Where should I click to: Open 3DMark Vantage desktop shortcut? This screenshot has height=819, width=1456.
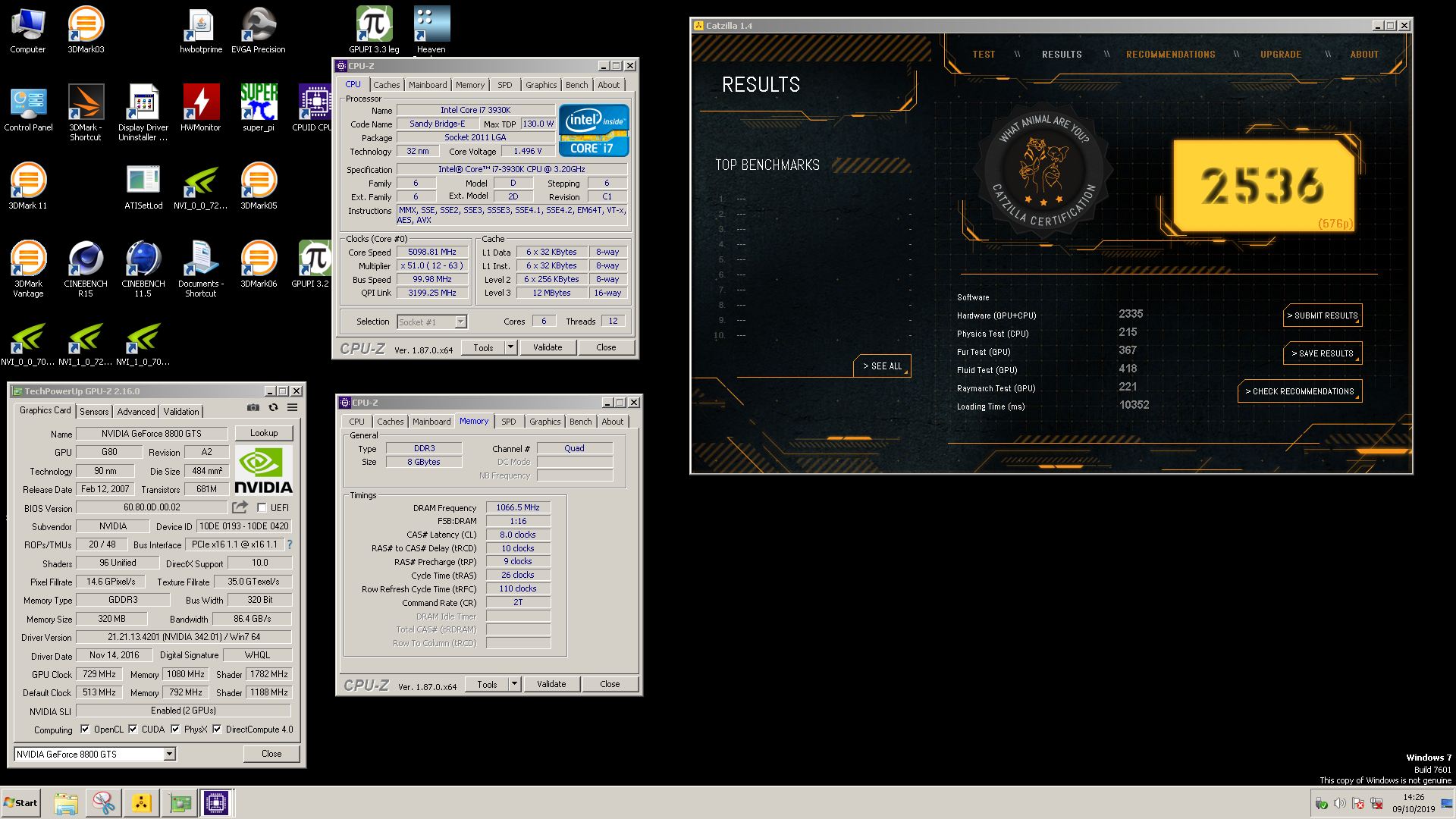[x=28, y=269]
